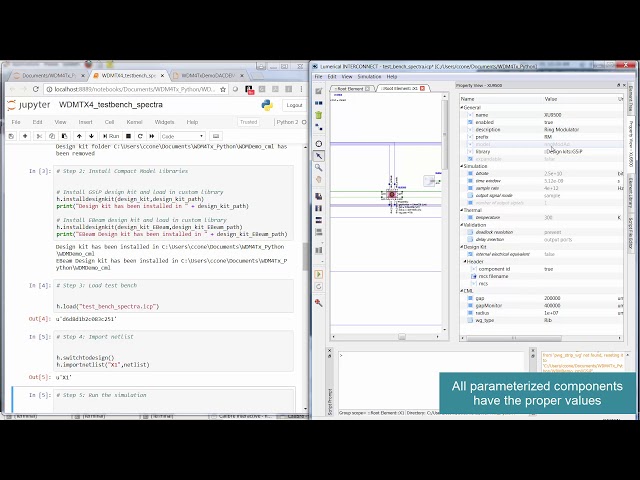
Task: Open the Chrome three-dot menu
Action: [x=301, y=89]
